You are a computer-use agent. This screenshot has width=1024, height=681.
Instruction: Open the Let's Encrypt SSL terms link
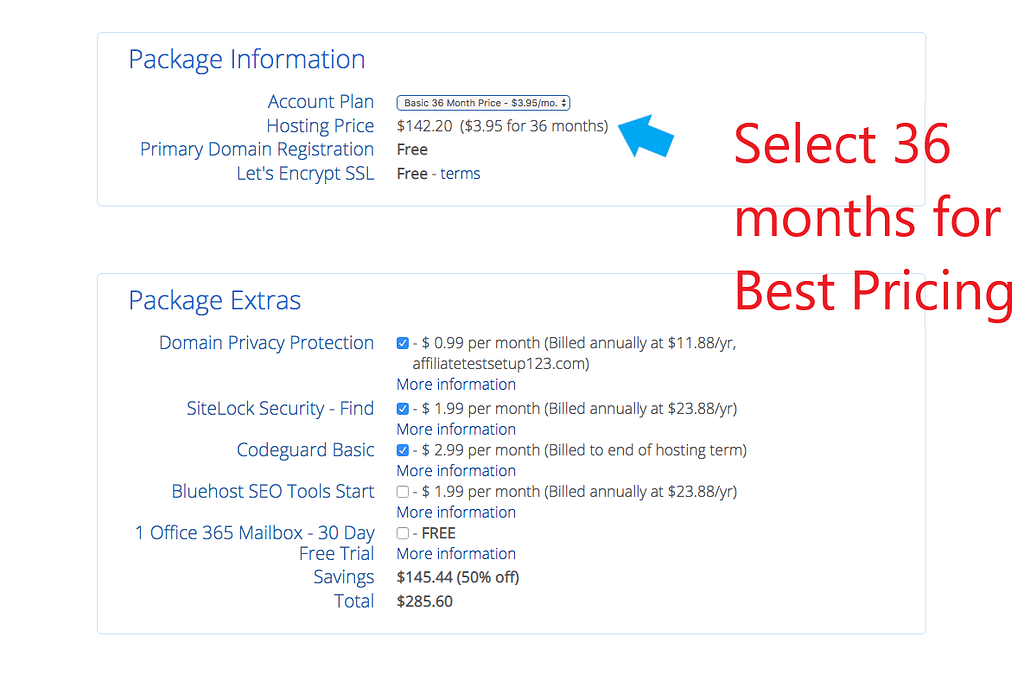click(x=460, y=173)
